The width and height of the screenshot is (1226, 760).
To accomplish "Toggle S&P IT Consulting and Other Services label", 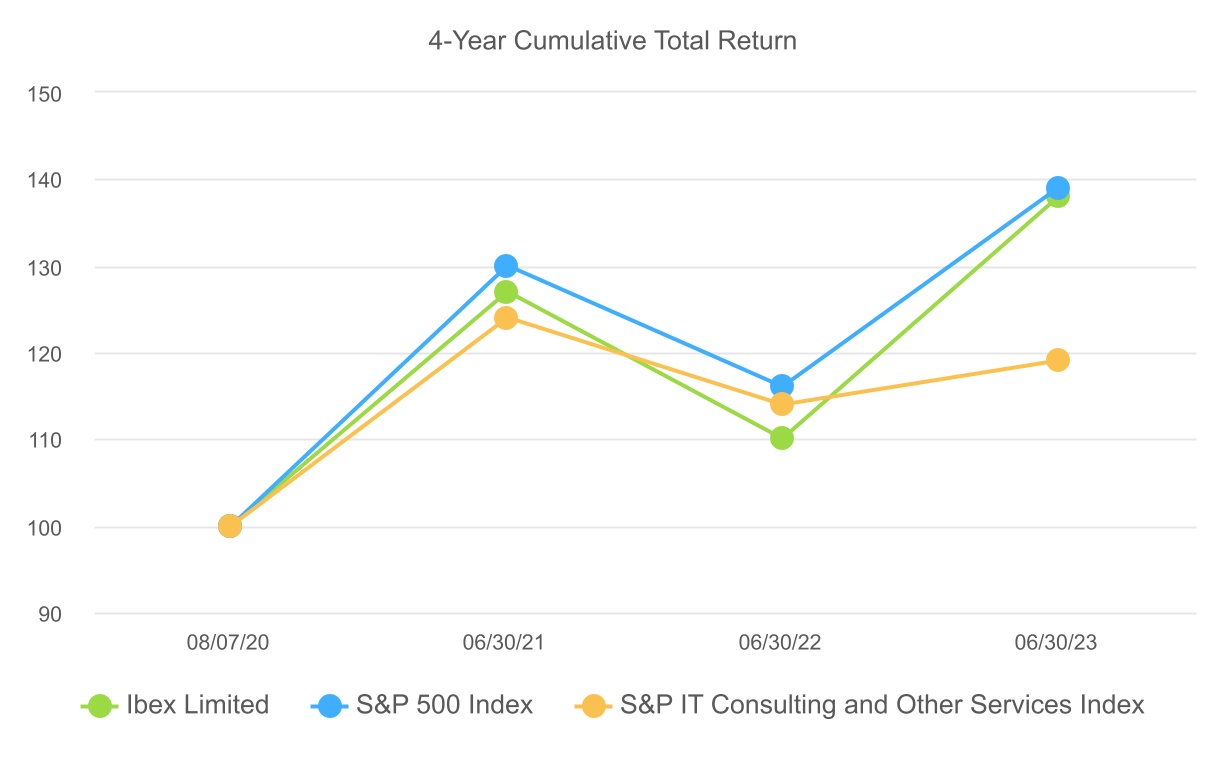I will click(x=882, y=705).
